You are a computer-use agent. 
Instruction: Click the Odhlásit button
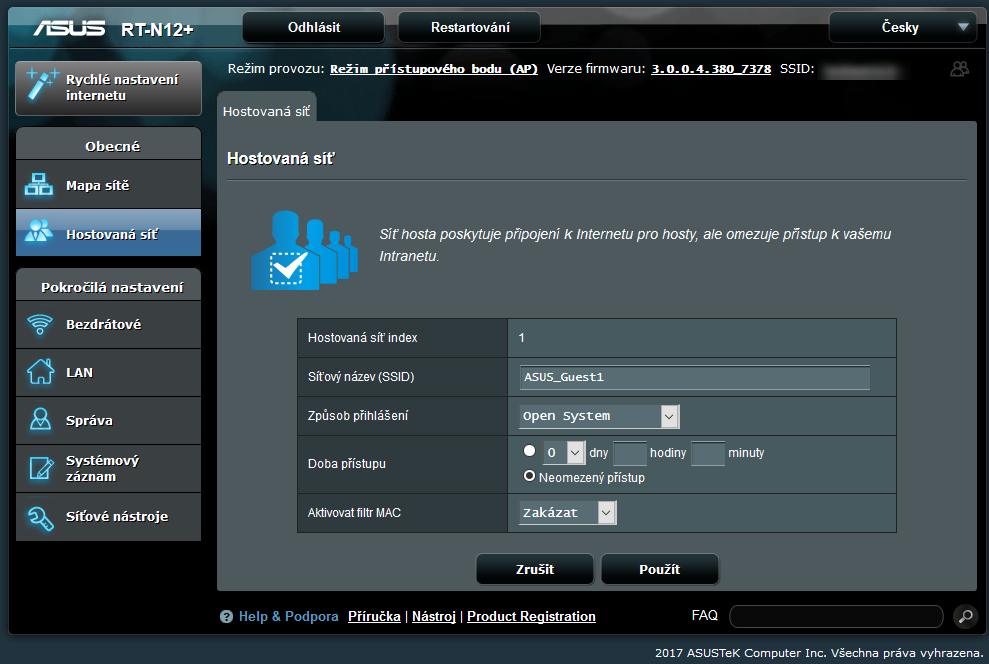[313, 27]
